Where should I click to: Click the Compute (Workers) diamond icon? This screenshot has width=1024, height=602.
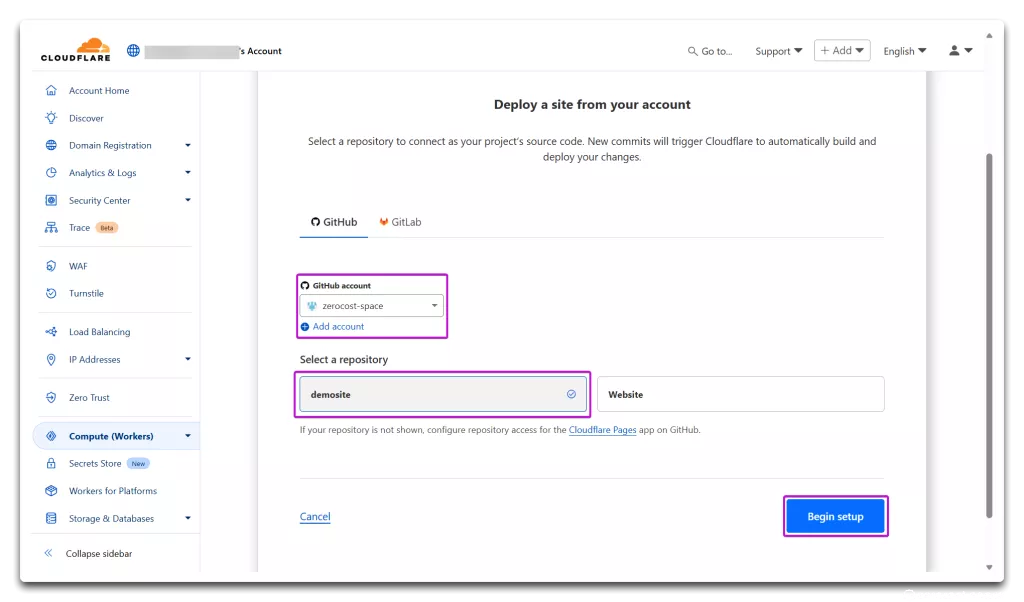pyautogui.click(x=51, y=436)
